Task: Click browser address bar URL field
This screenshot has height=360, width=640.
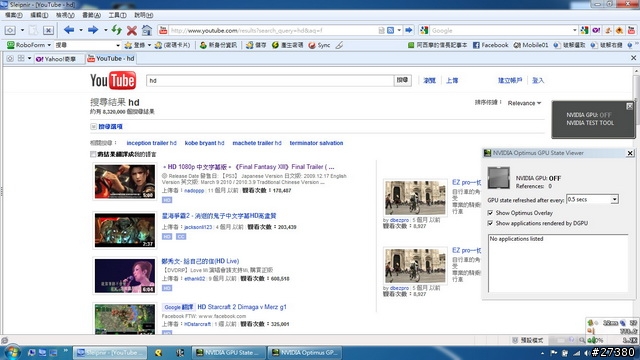Action: click(273, 30)
